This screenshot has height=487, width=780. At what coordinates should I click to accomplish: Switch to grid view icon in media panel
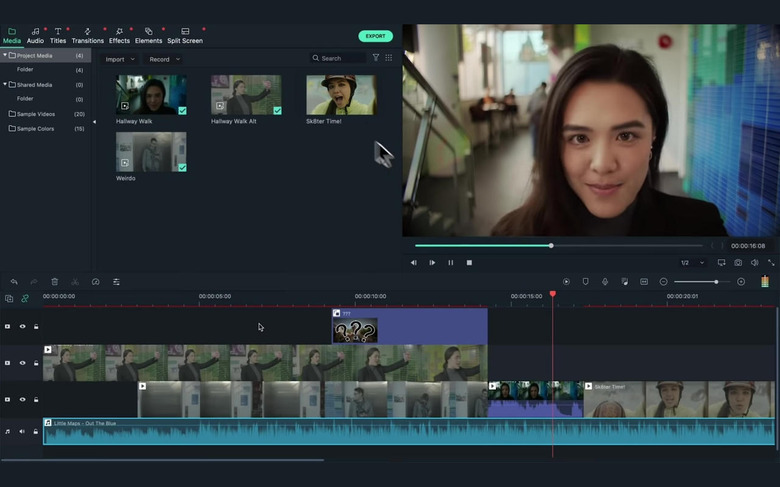389,58
